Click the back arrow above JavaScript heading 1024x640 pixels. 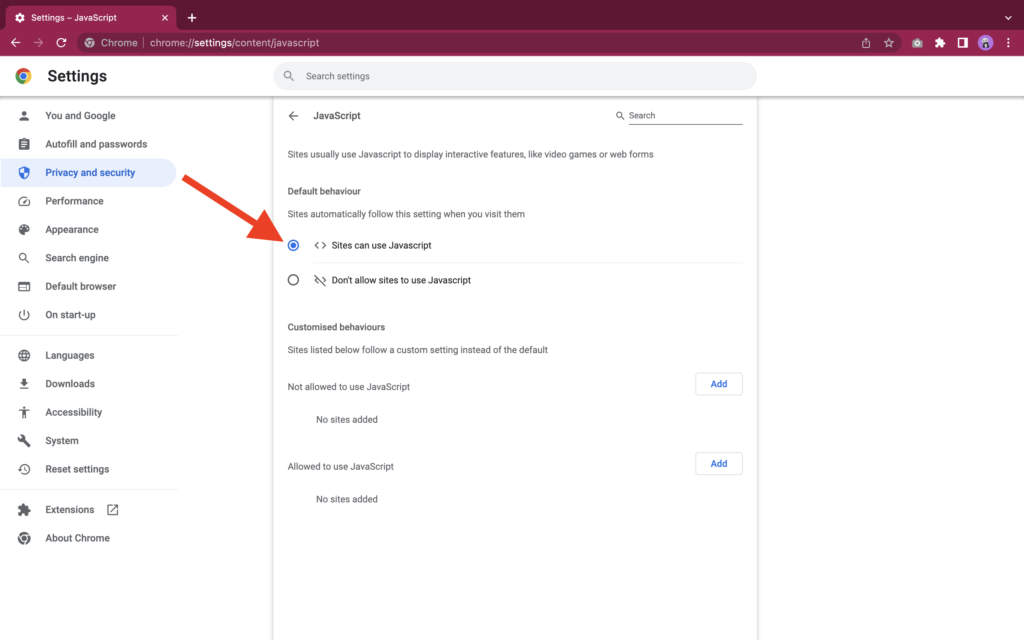[x=293, y=115]
